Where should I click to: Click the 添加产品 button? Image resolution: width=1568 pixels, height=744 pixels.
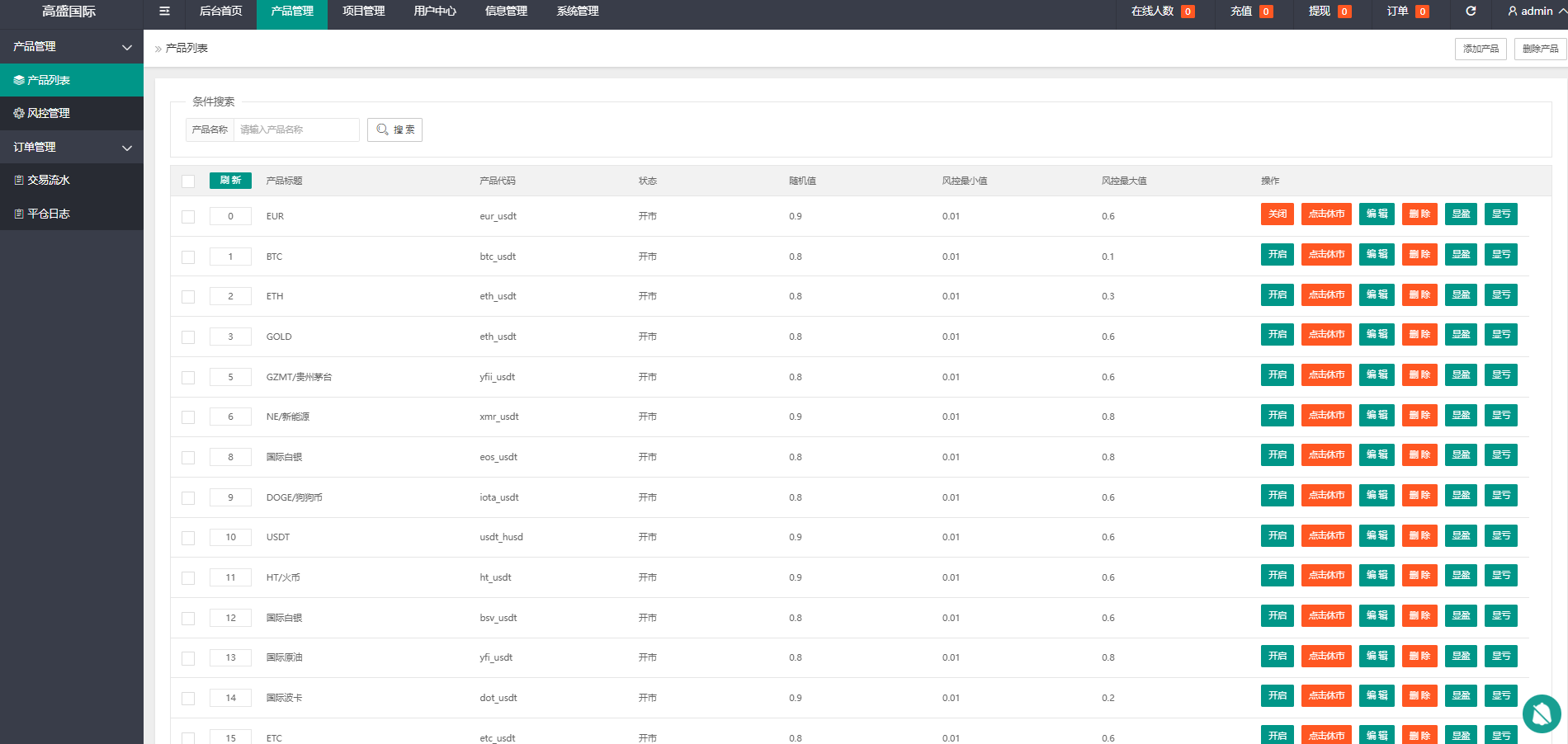pos(1480,49)
